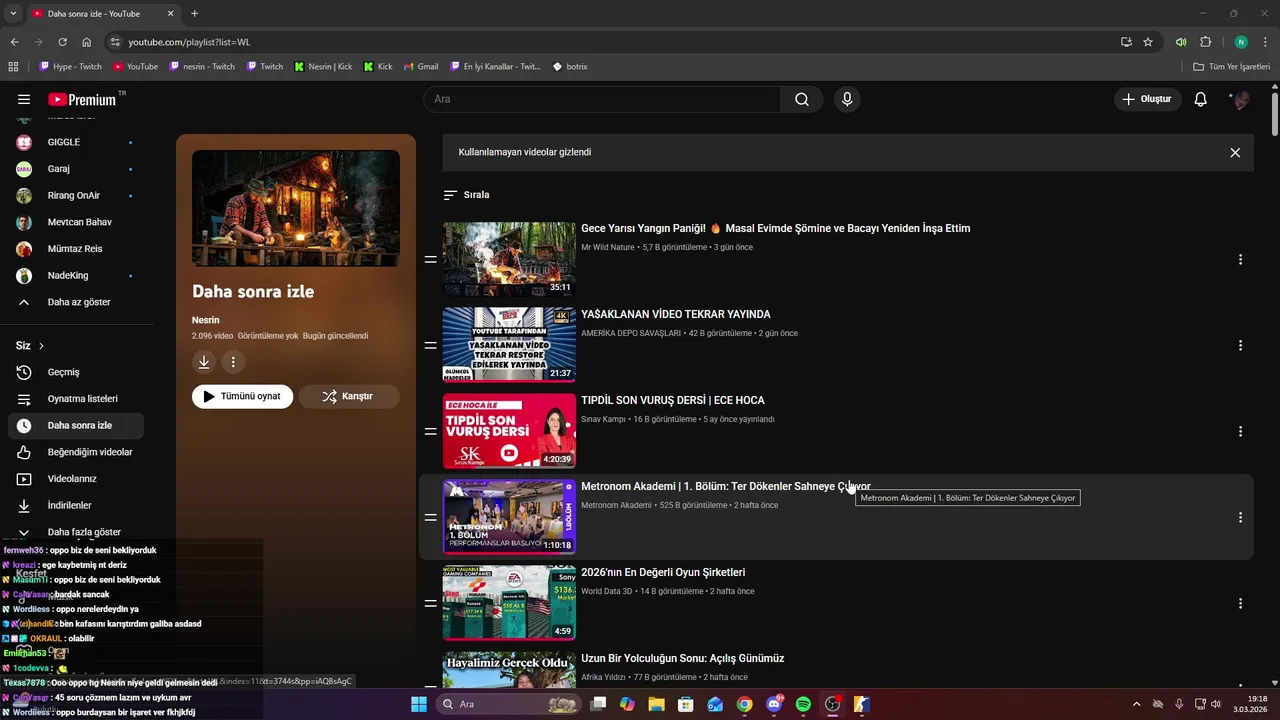Open Oluştur create menu
Viewport: 1280px width, 720px height.
1148,99
